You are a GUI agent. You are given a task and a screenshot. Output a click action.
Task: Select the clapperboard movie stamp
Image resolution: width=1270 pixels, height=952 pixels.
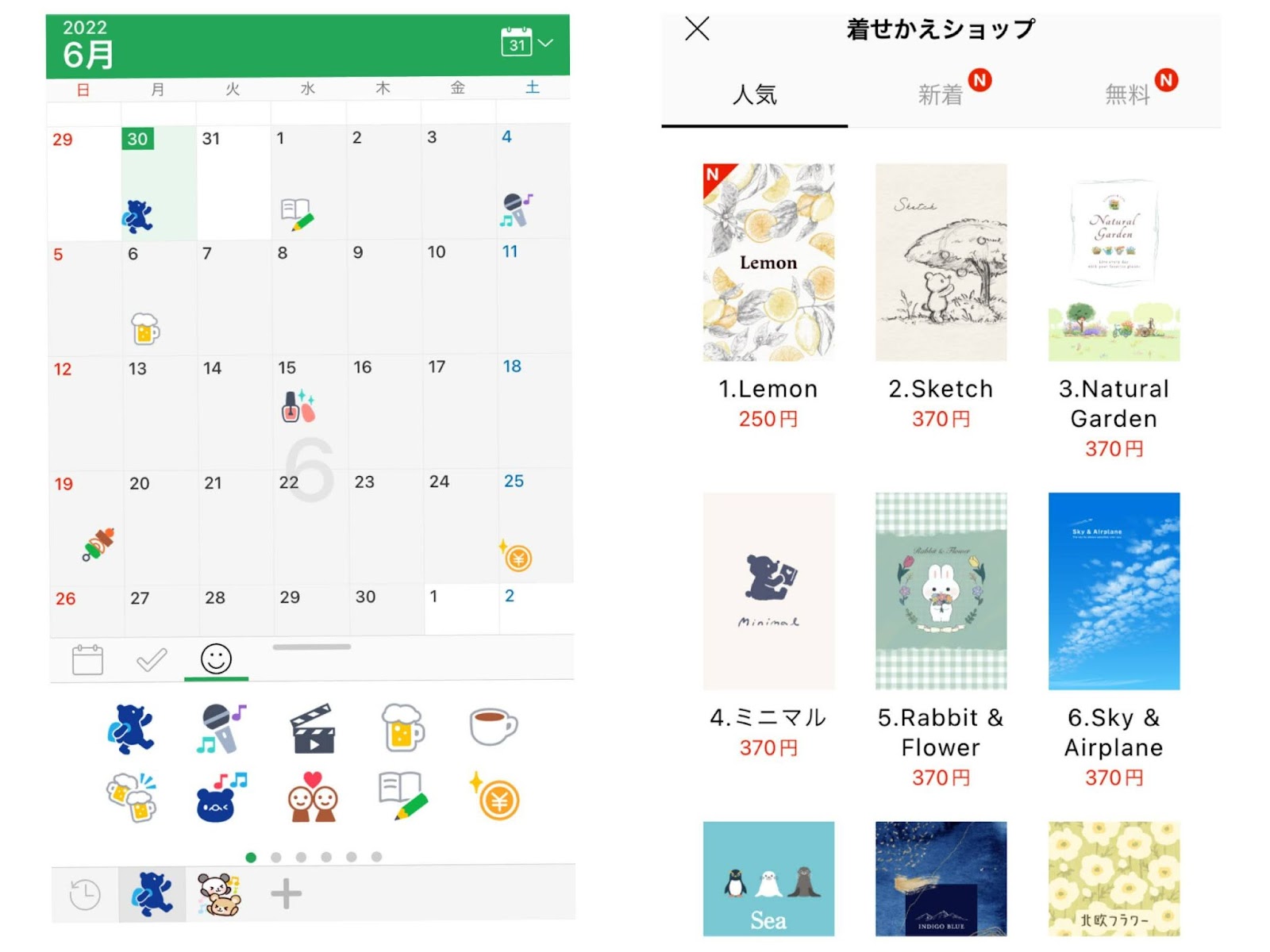(x=312, y=728)
